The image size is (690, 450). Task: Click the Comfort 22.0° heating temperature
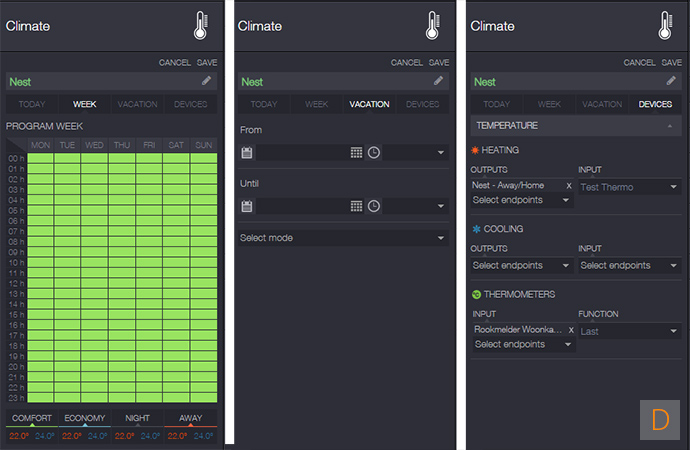click(x=19, y=436)
